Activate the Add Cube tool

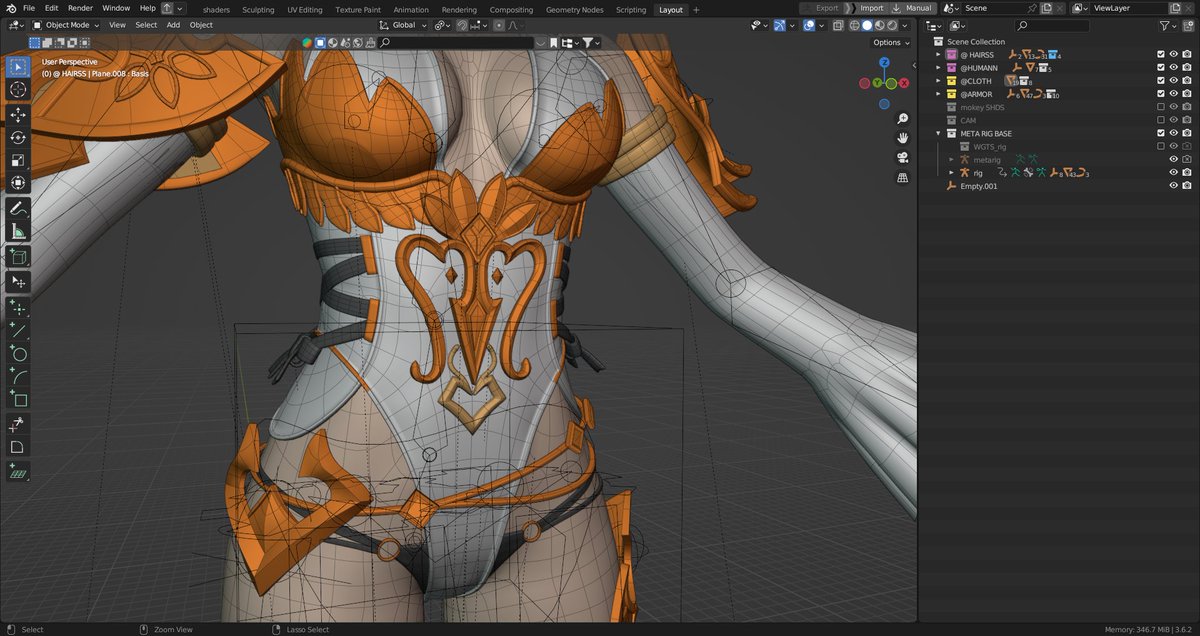tap(18, 257)
